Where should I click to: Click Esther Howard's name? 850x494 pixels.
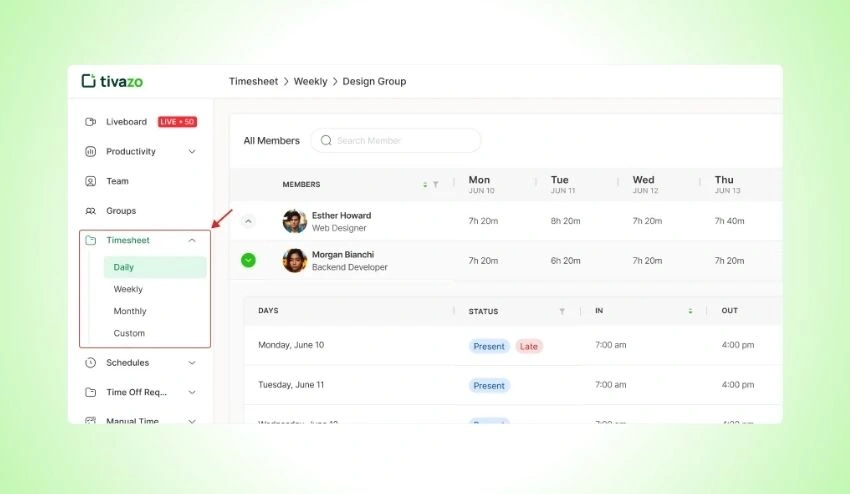click(x=342, y=215)
